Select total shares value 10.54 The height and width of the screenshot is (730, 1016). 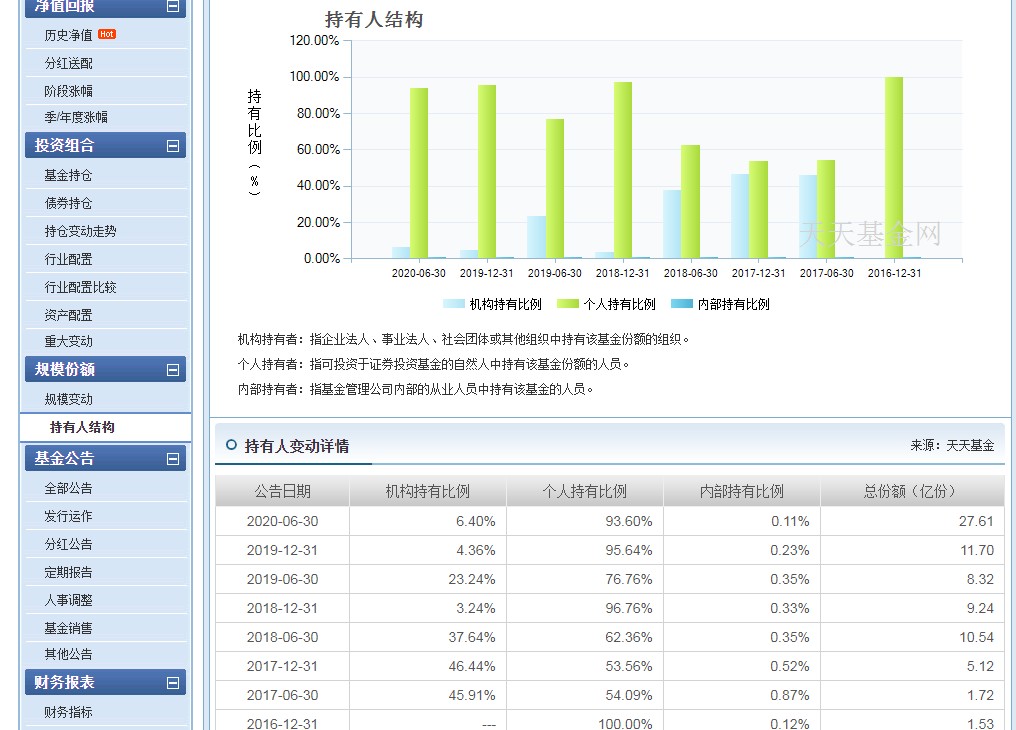976,637
